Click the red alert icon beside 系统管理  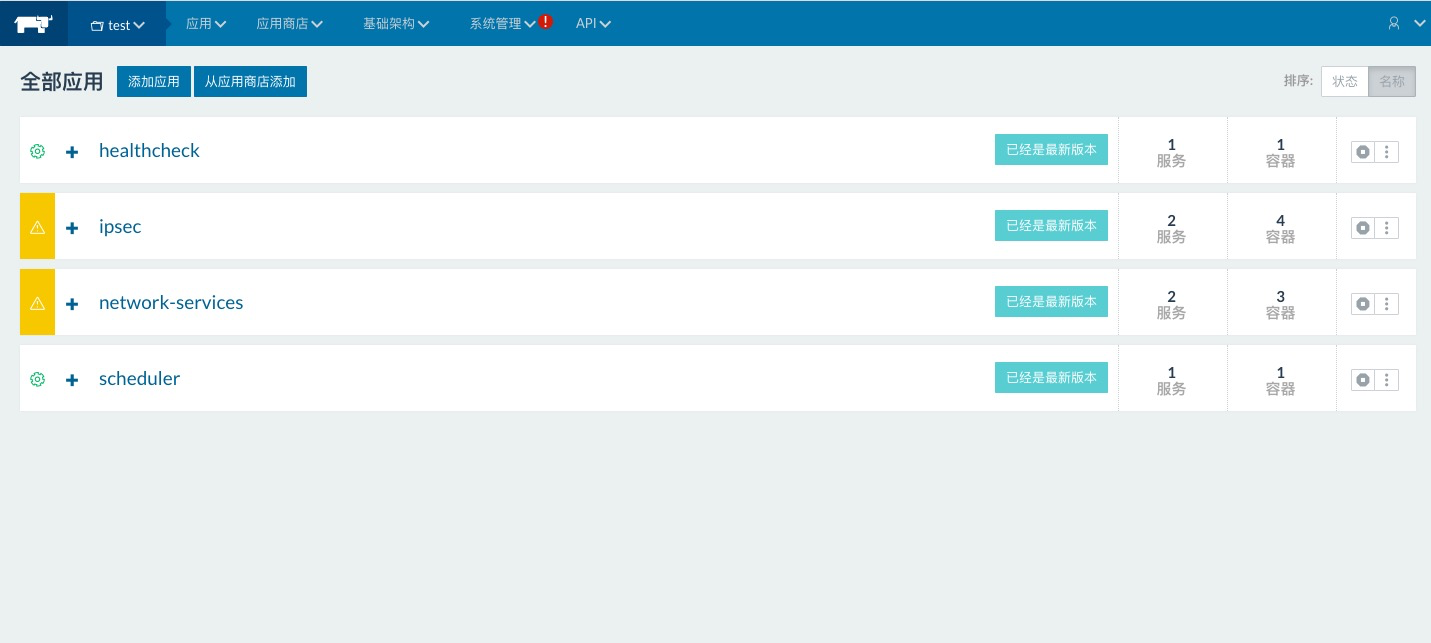pos(546,21)
